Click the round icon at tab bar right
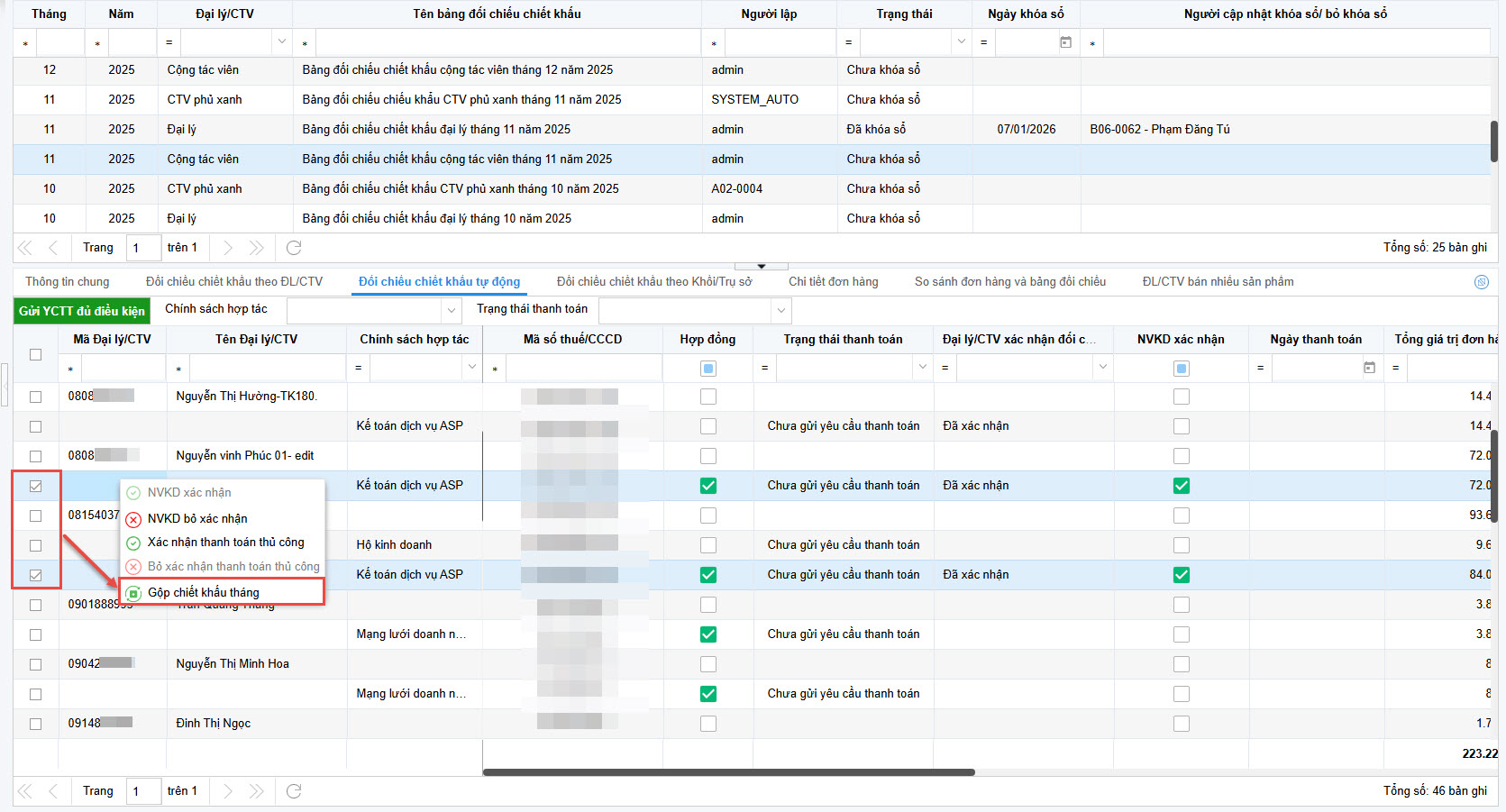 pos(1481,282)
